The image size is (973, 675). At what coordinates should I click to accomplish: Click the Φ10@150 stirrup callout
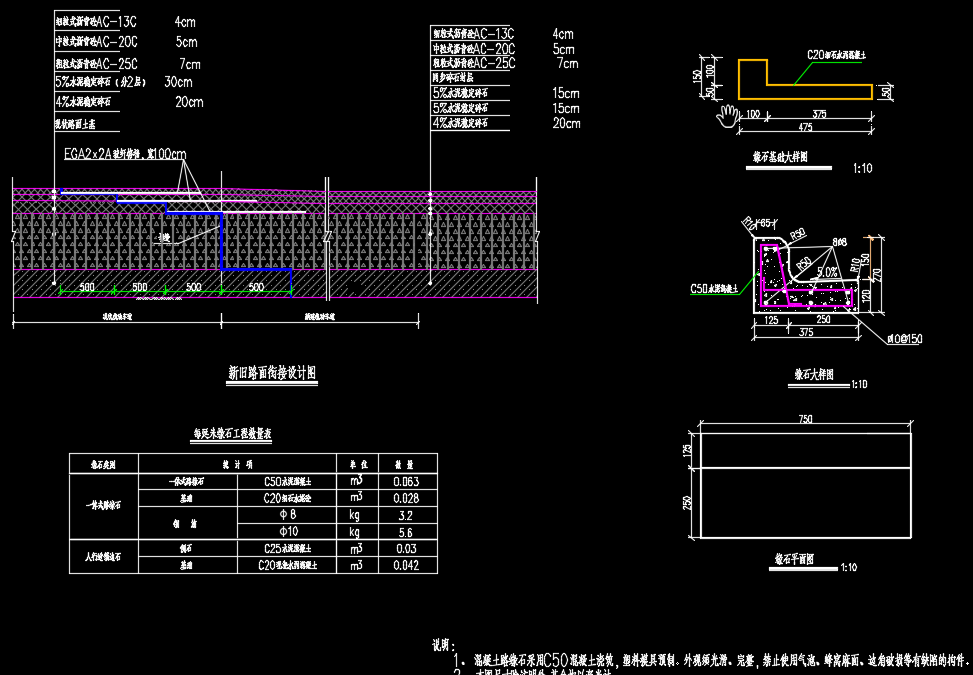(905, 339)
